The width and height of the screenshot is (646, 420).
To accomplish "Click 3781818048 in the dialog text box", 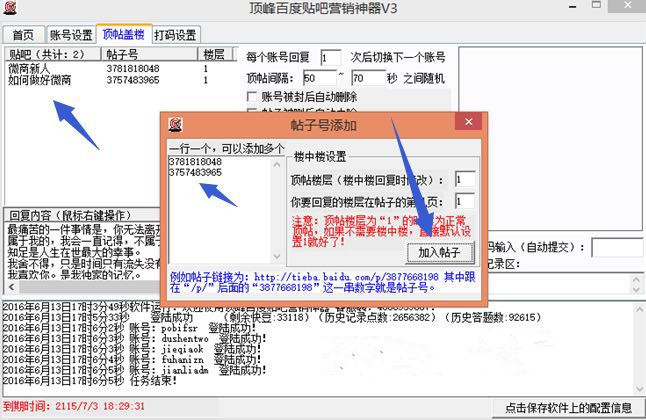I will click(195, 162).
